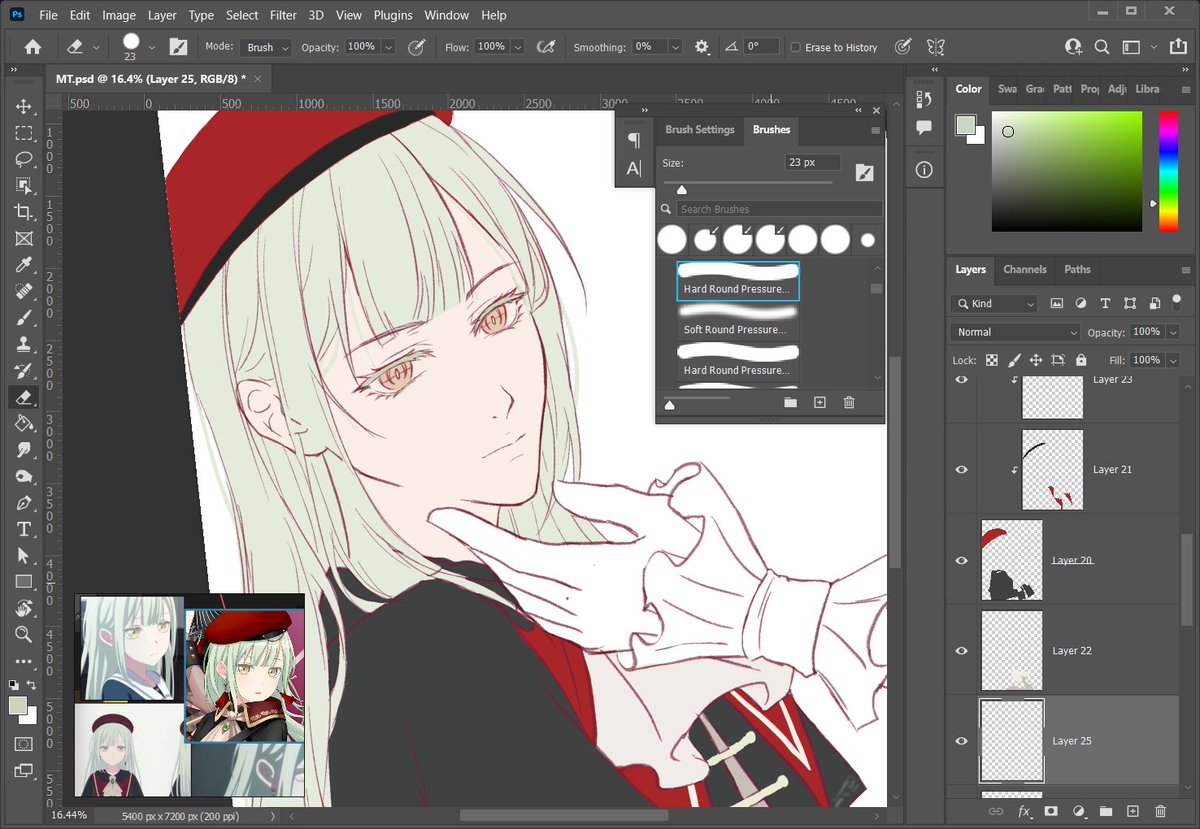The image size is (1200, 829).
Task: Select the Eyedropper tool
Action: pyautogui.click(x=24, y=265)
